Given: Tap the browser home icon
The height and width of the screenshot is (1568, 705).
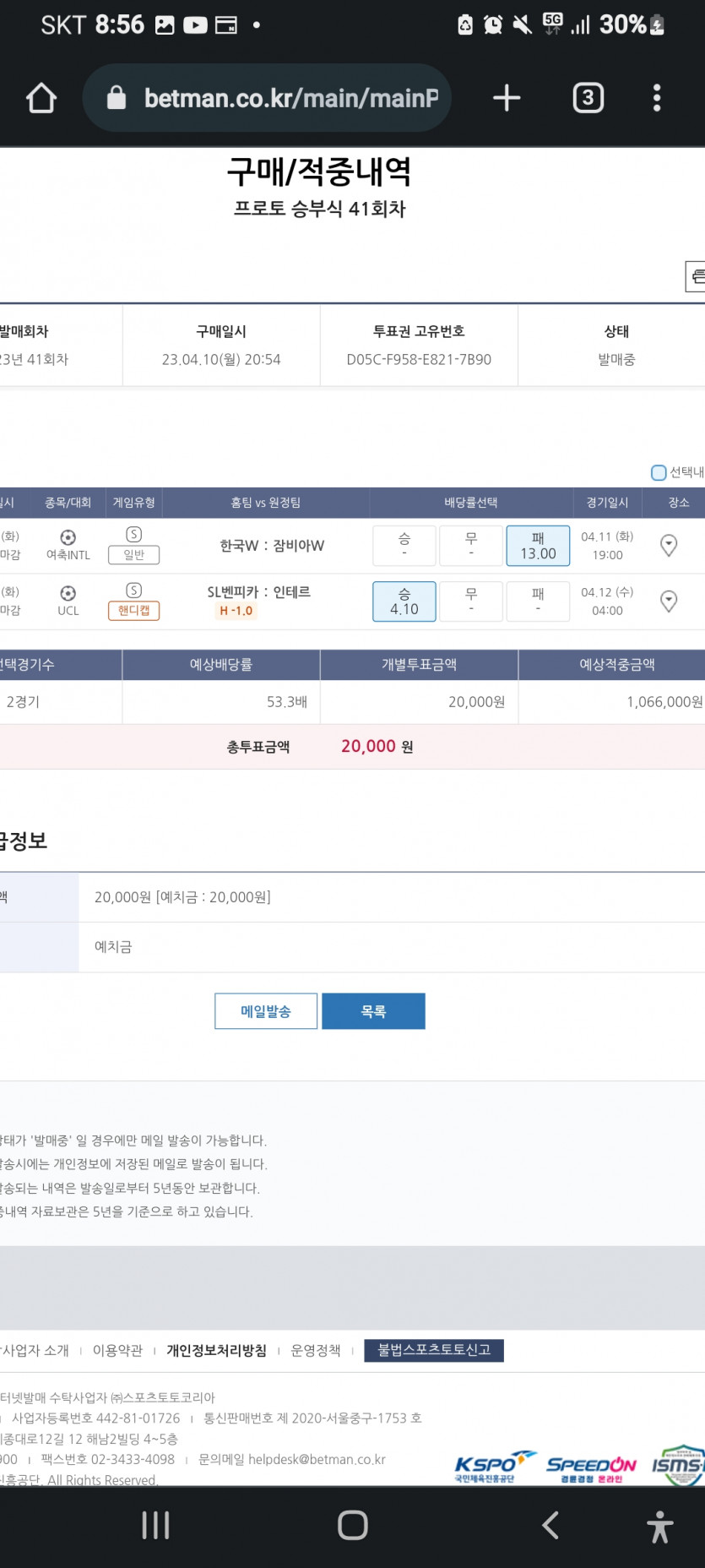Looking at the screenshot, I should click(41, 98).
